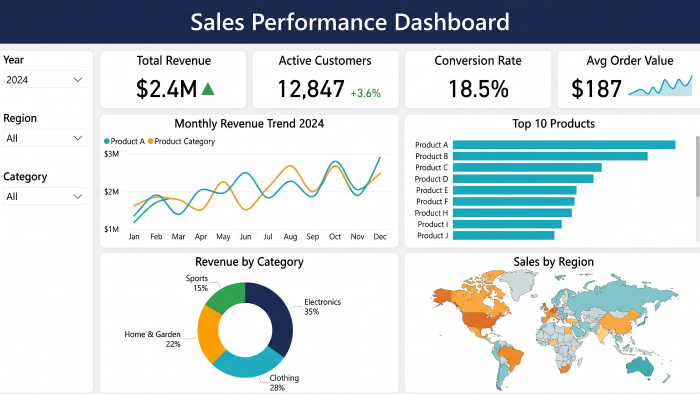Click the United States on the map
This screenshot has height=394, width=700.
pyautogui.click(x=481, y=321)
